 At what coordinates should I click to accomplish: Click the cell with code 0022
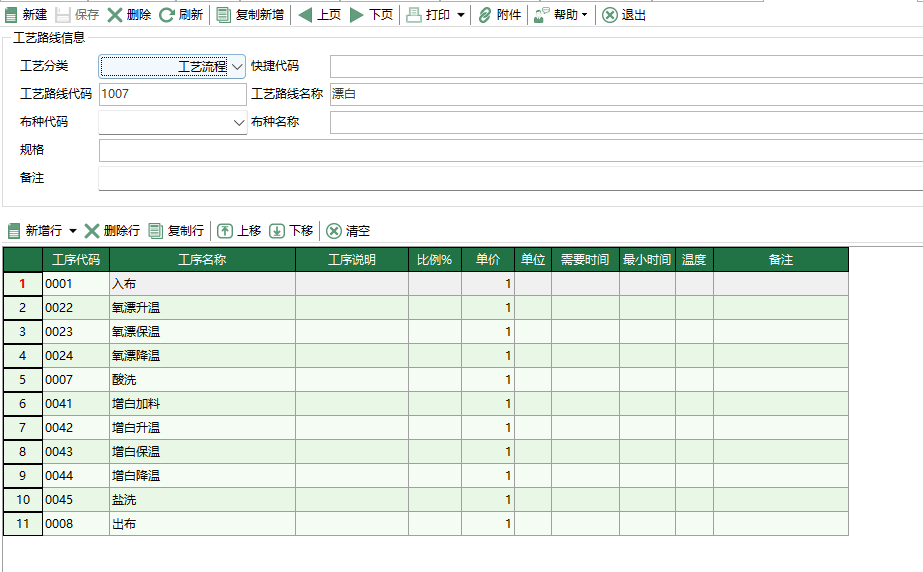coord(76,308)
